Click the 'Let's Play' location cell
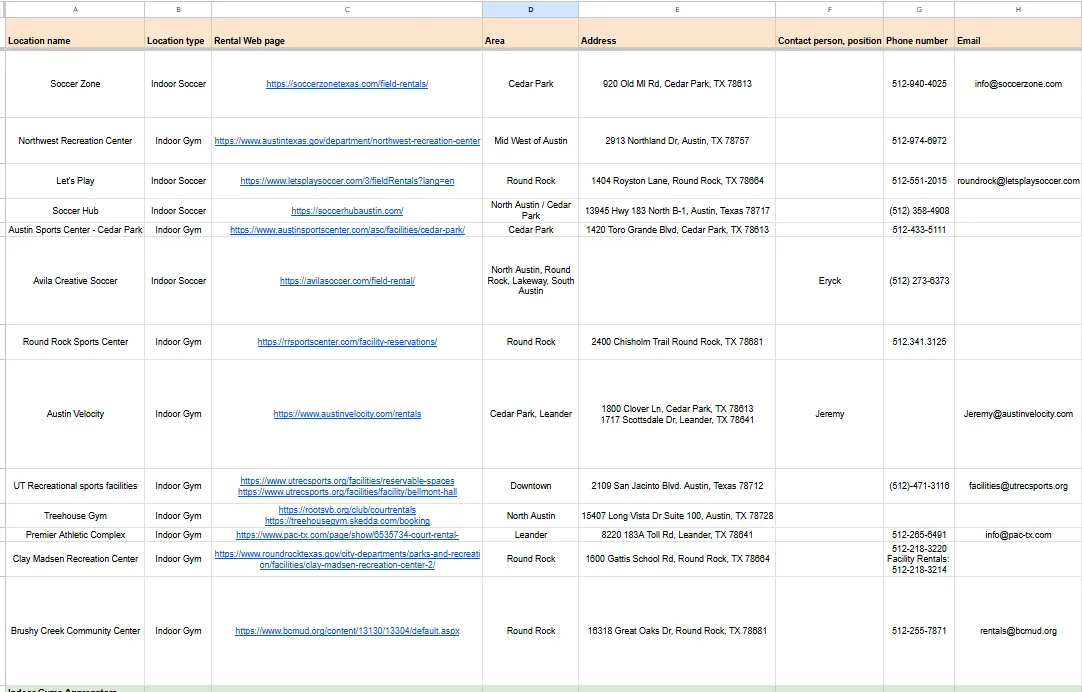The height and width of the screenshot is (692, 1082). pyautogui.click(x=75, y=181)
